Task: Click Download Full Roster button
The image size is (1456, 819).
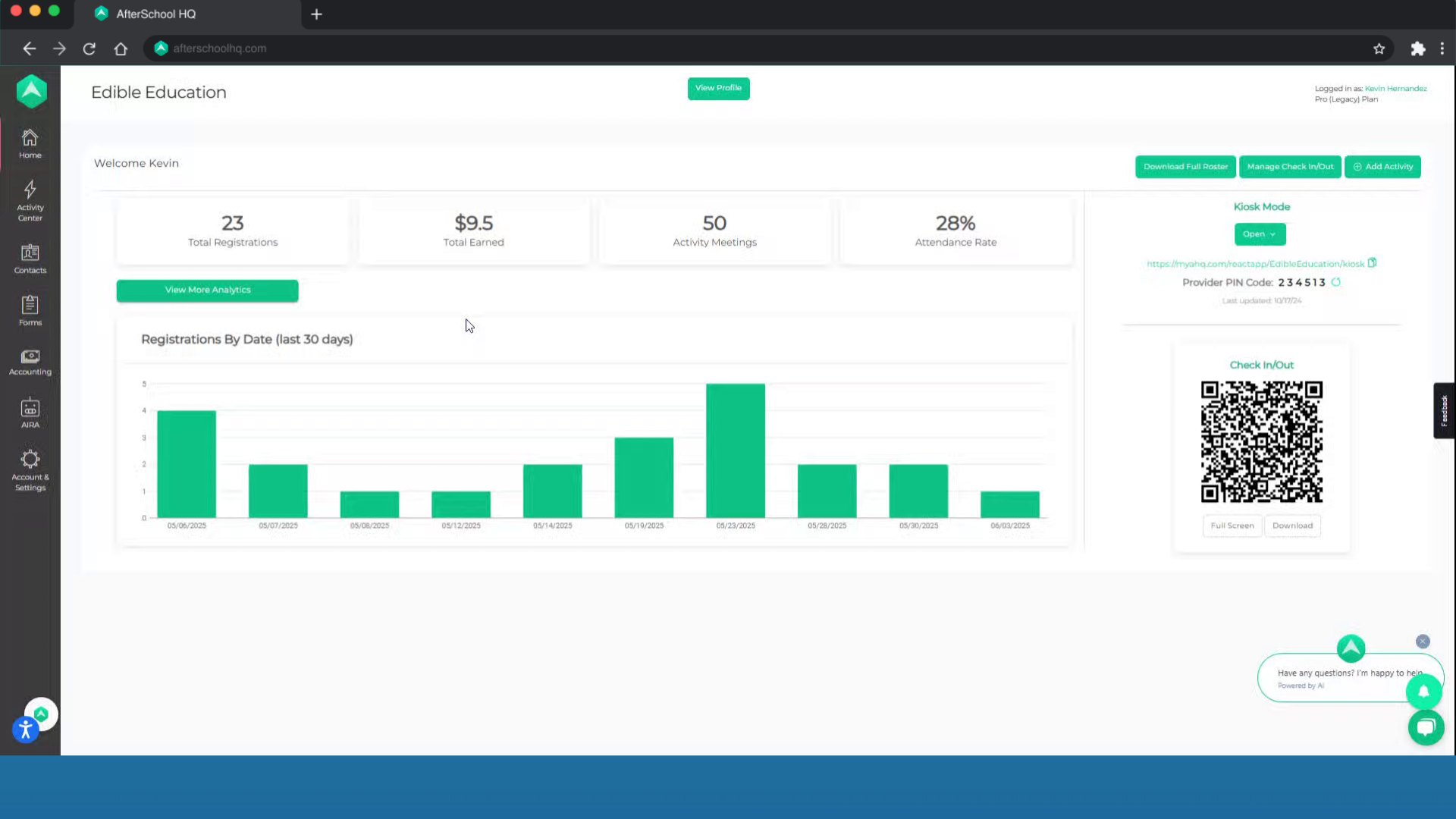Action: (x=1185, y=167)
